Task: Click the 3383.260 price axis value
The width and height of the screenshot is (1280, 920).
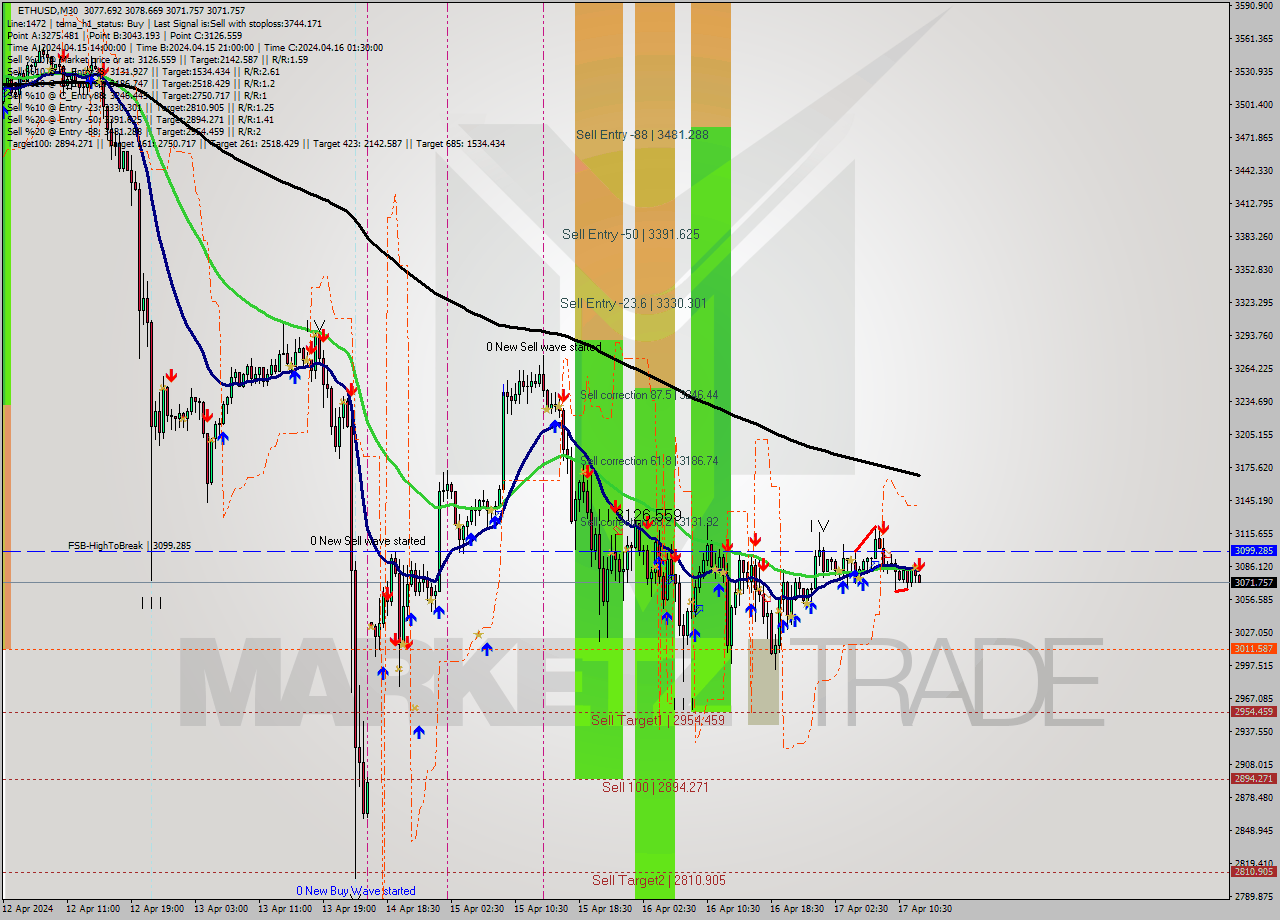Action: tap(1254, 237)
